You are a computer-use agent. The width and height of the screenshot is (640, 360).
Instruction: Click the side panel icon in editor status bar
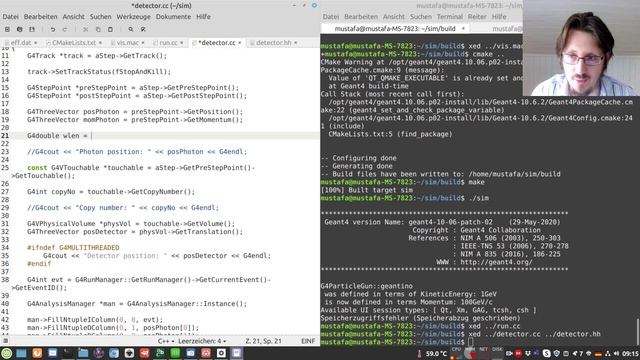tap(6, 341)
